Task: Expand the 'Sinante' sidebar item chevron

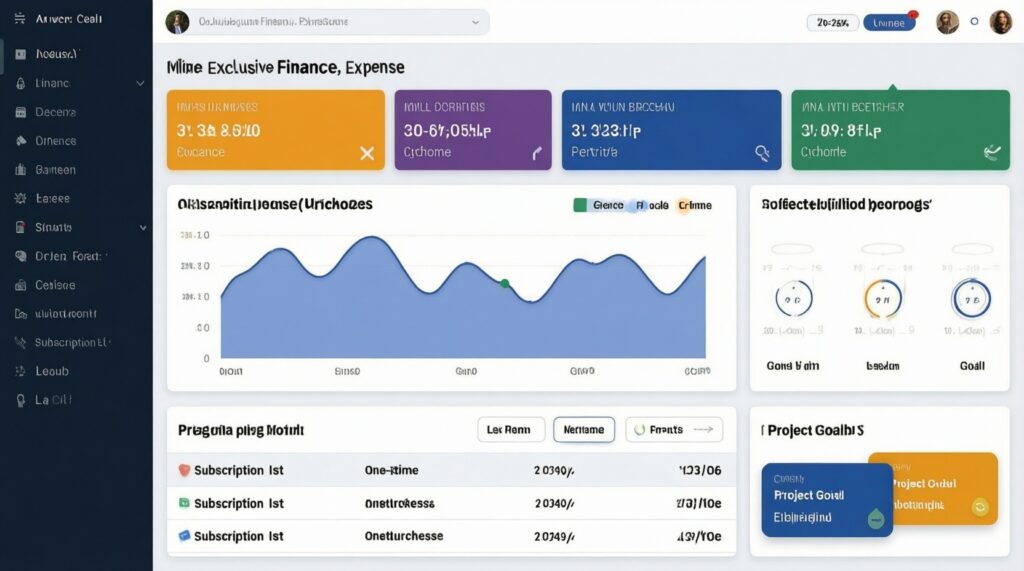Action: click(x=142, y=228)
